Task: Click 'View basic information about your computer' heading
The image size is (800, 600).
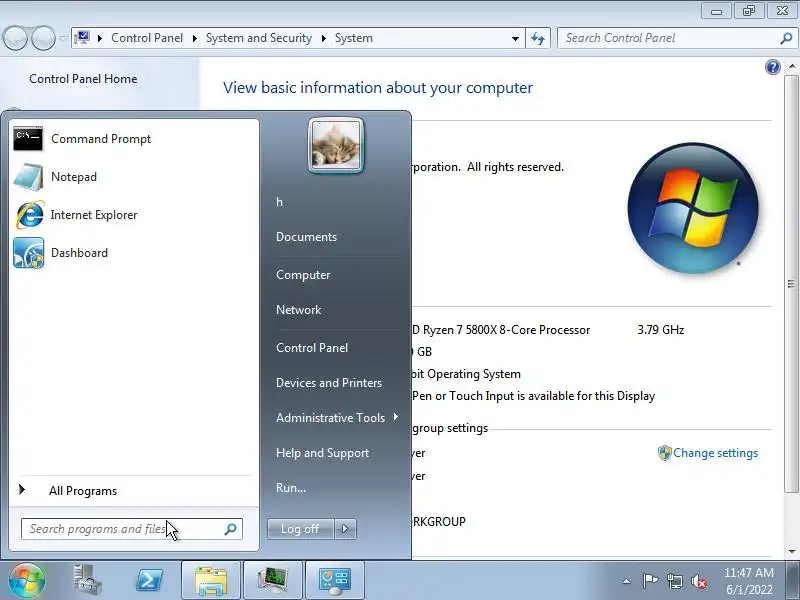Action: point(378,88)
